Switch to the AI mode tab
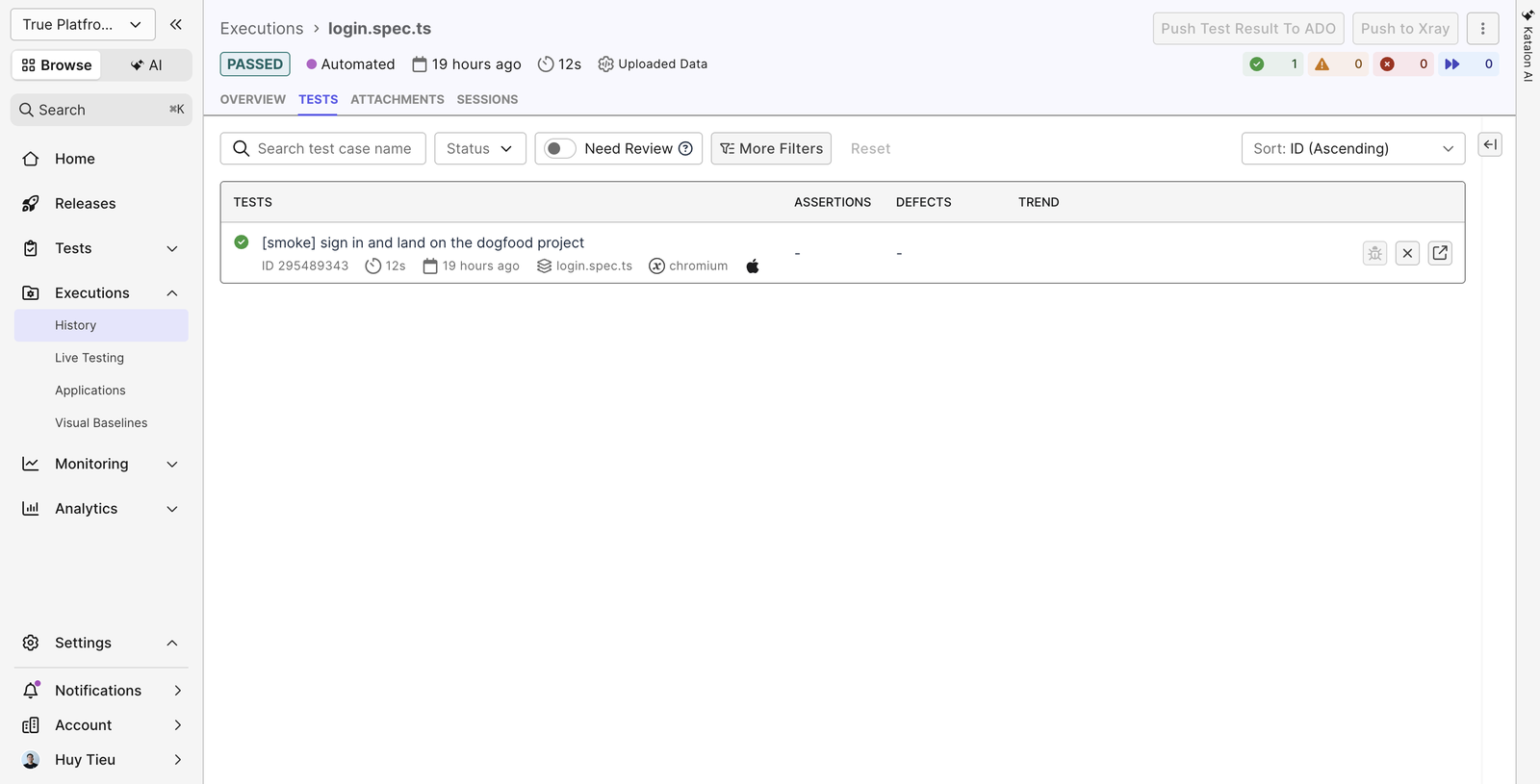Image resolution: width=1540 pixels, height=784 pixels. click(146, 64)
